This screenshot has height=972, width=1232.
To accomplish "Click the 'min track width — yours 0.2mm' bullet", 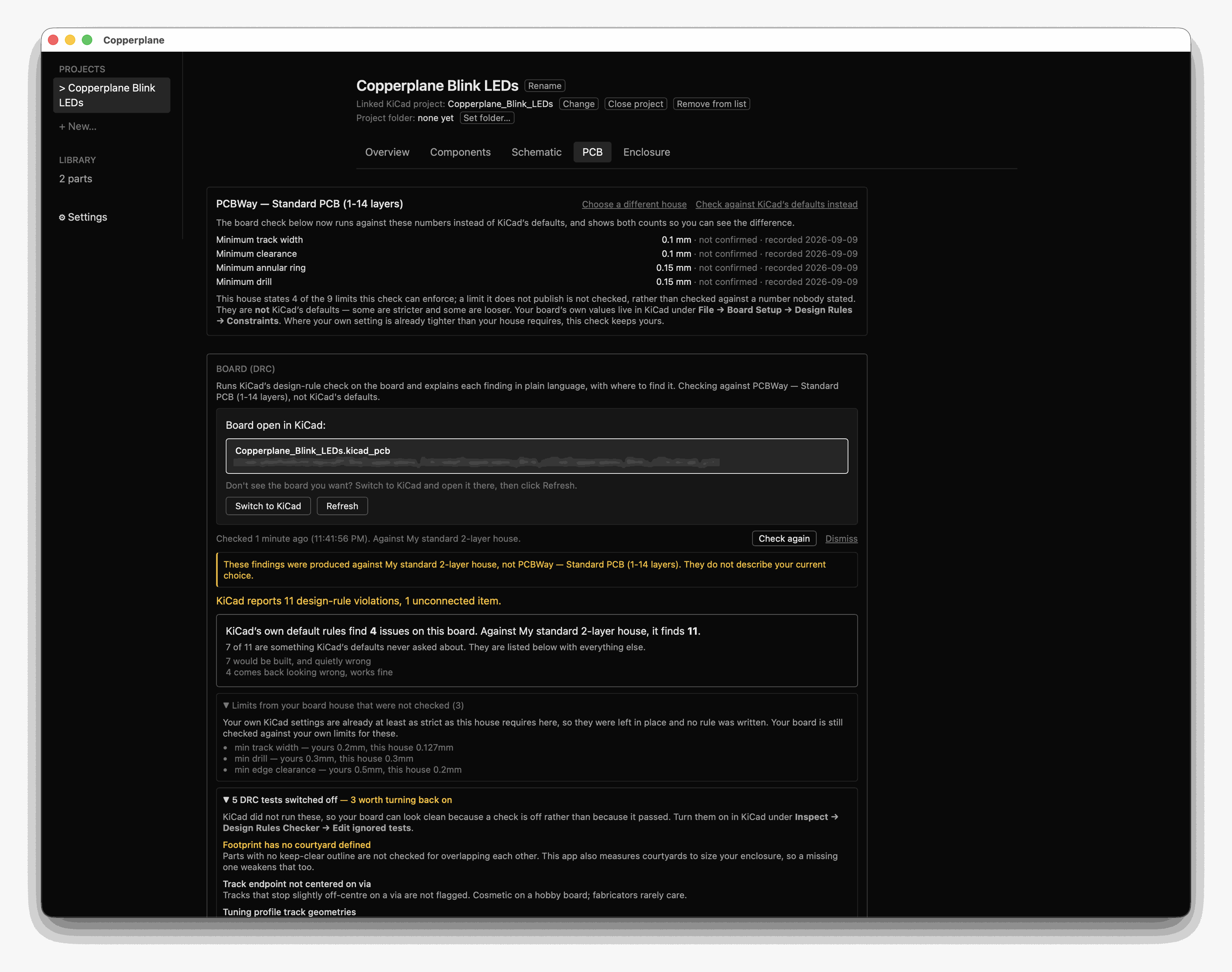I will click(x=343, y=747).
